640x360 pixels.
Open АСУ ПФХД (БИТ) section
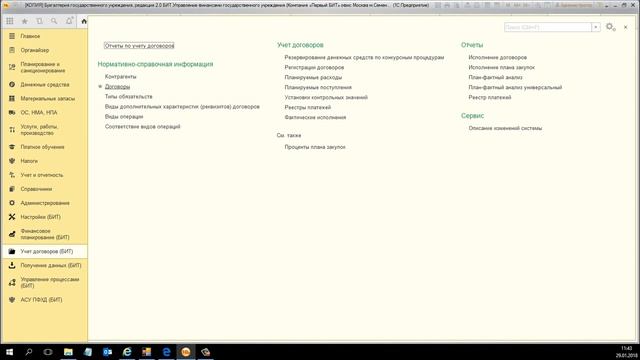coord(44,300)
